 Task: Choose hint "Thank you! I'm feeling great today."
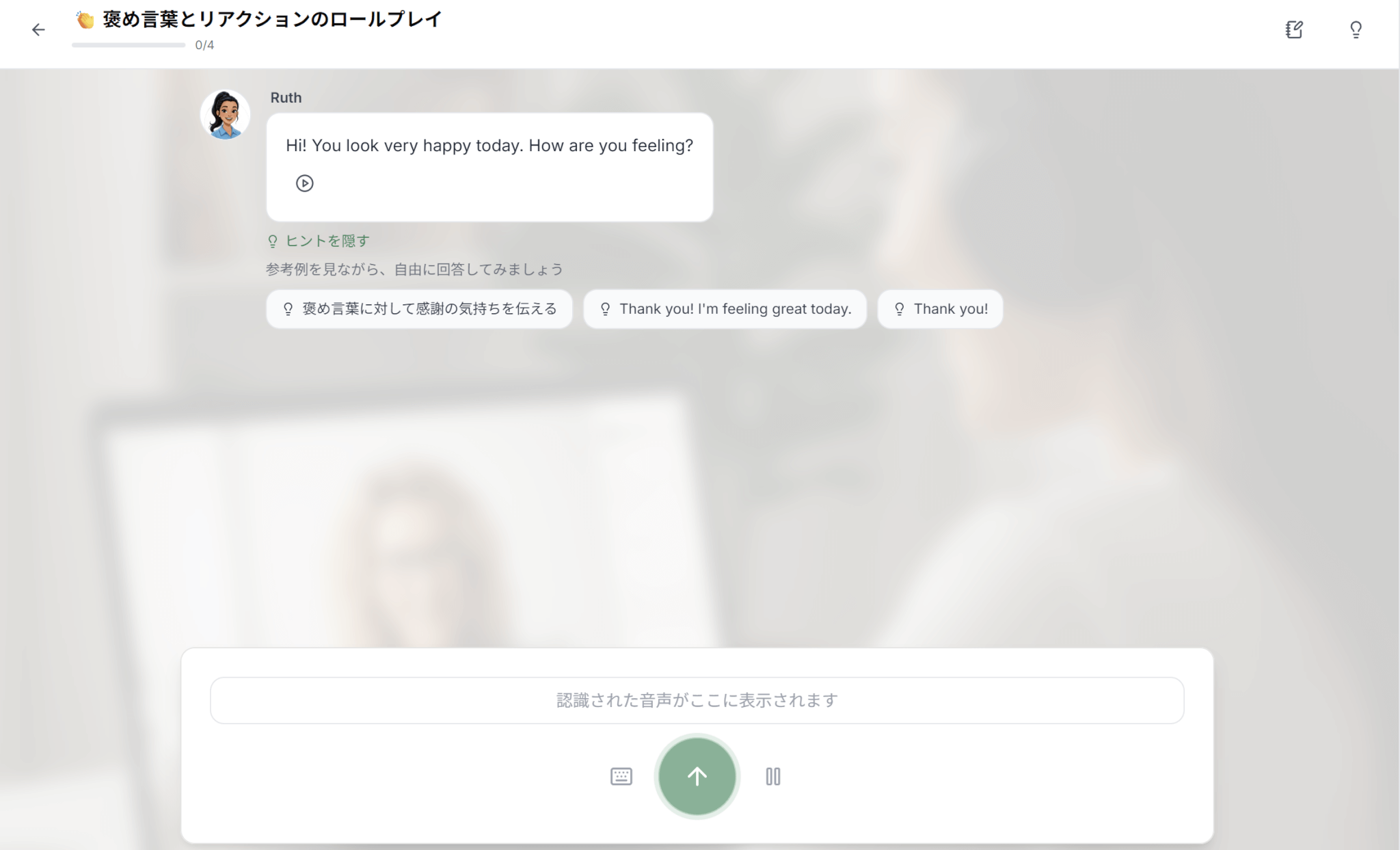click(725, 309)
